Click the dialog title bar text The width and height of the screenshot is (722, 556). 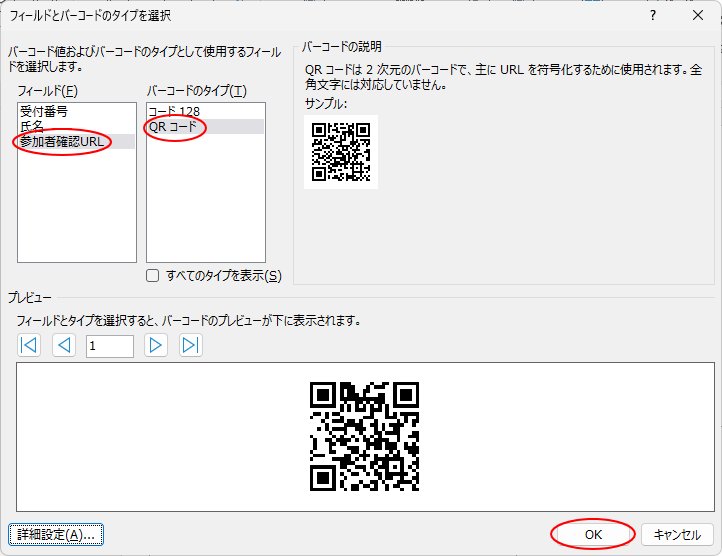coord(90,16)
